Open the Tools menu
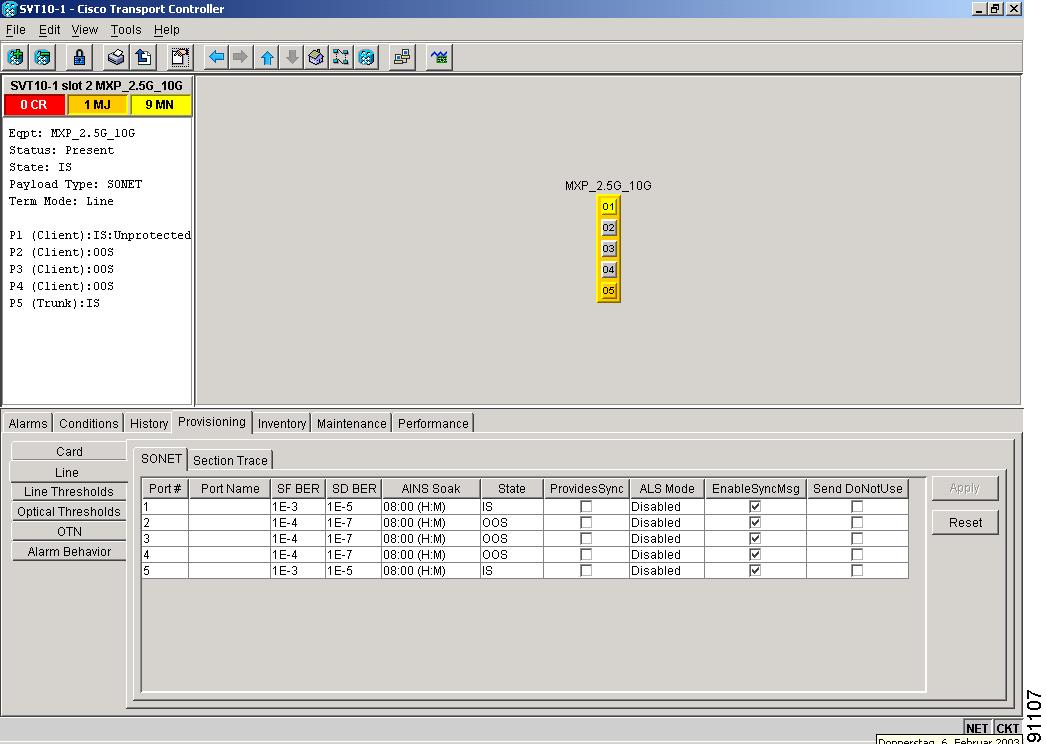Viewport: 1046px width, 744px height. [x=126, y=30]
